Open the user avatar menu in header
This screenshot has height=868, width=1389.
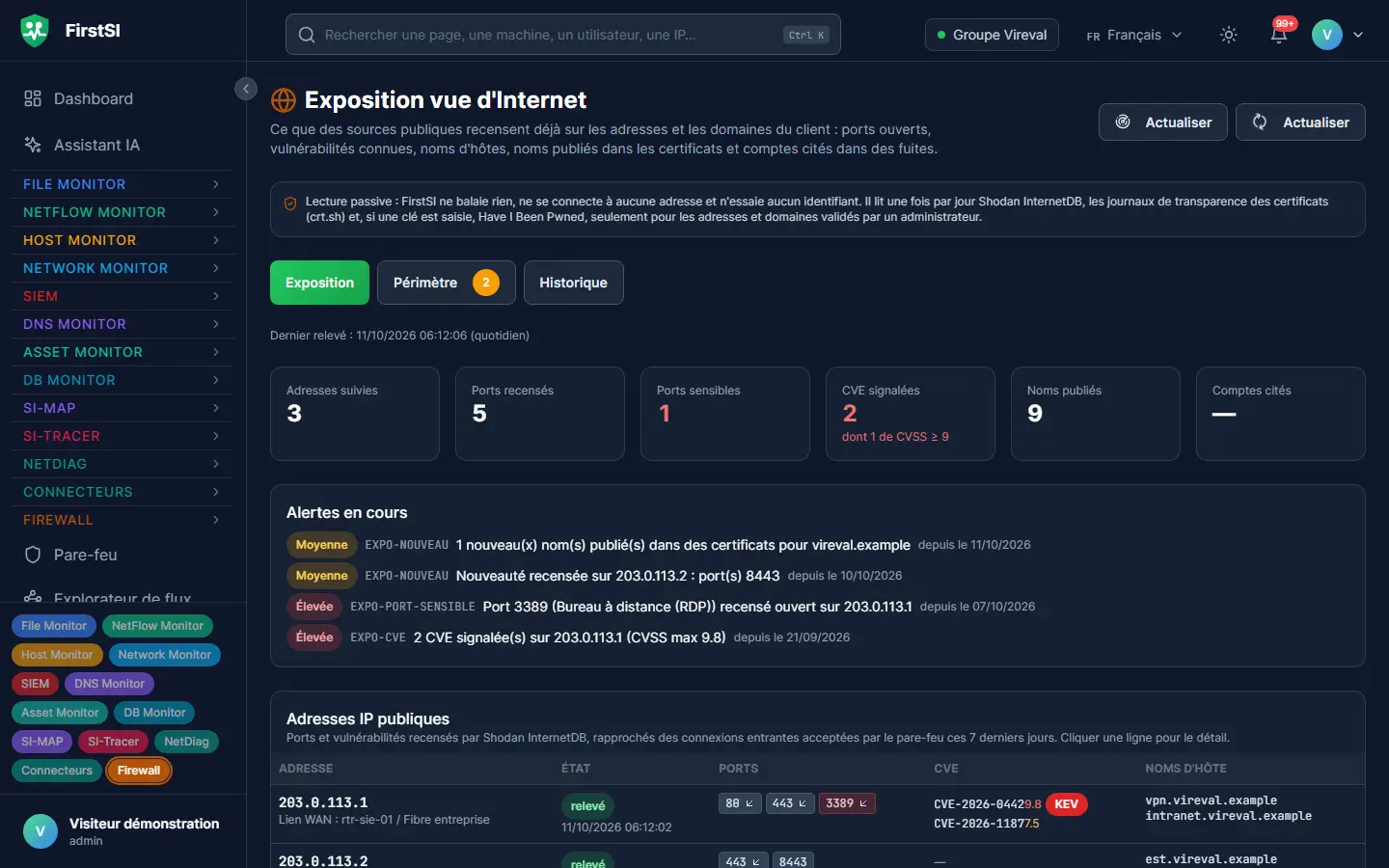pyautogui.click(x=1338, y=35)
